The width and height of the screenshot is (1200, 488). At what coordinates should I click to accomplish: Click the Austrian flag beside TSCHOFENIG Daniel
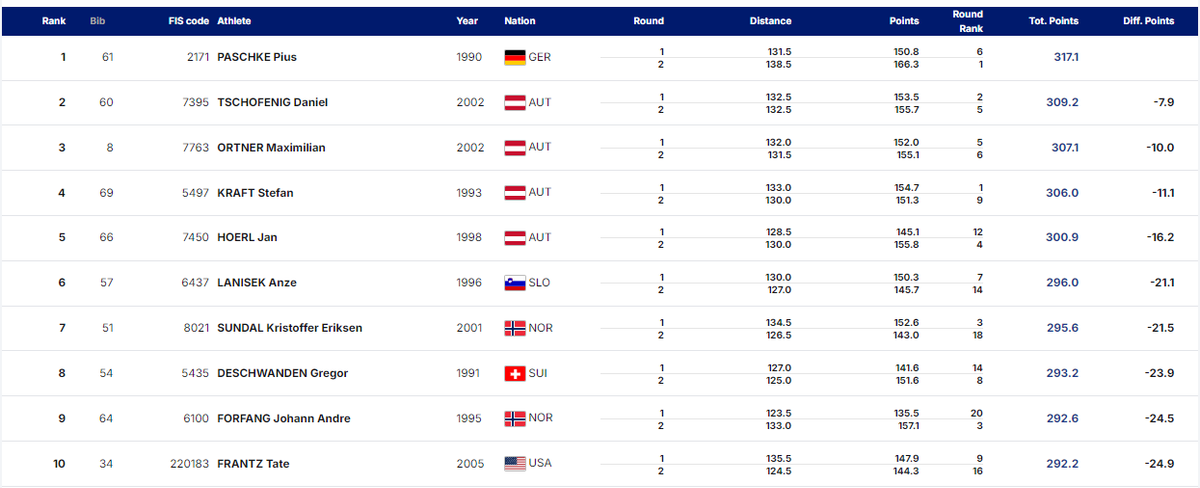coord(515,103)
